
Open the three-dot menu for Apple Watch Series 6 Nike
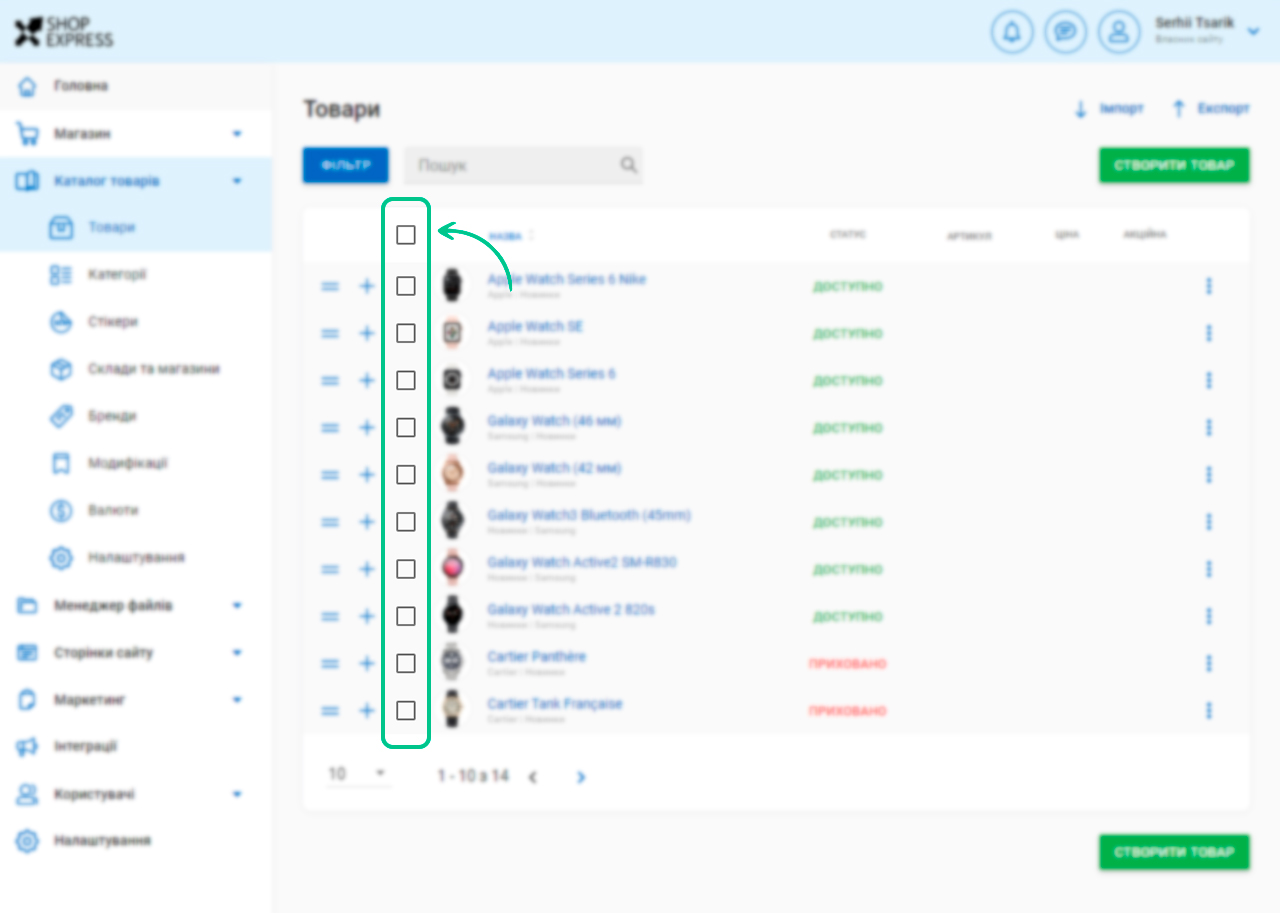point(1209,287)
